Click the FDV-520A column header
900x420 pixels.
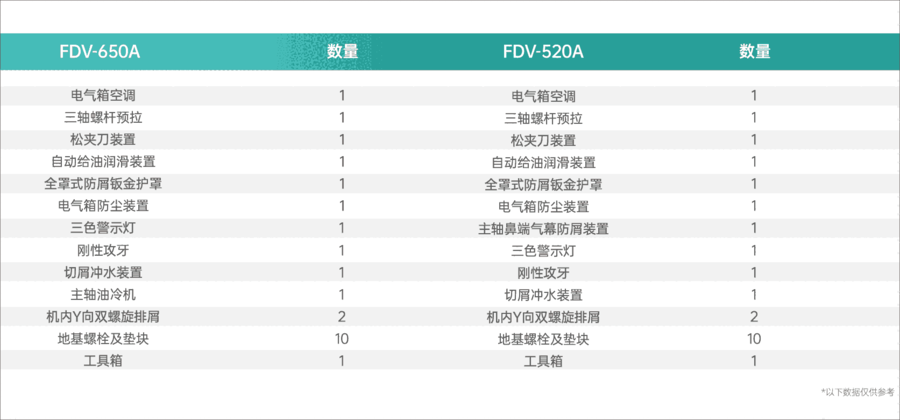pos(543,51)
